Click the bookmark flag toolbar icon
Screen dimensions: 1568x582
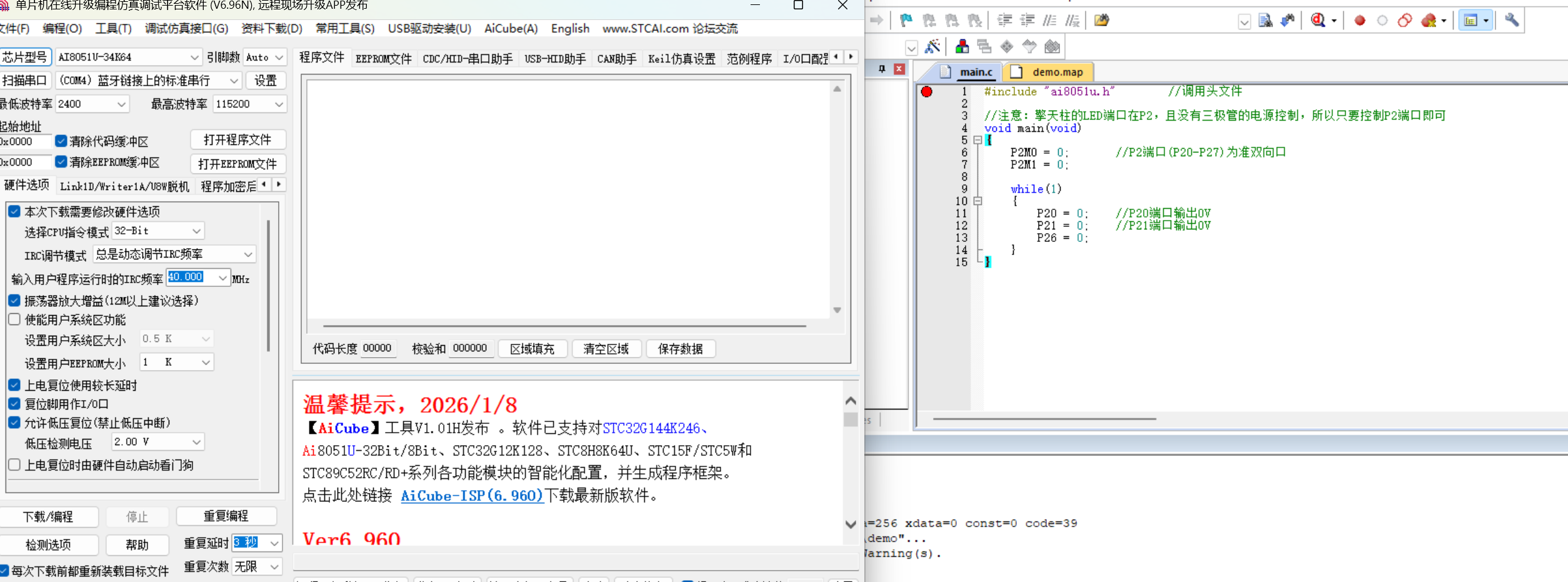pyautogui.click(x=906, y=21)
